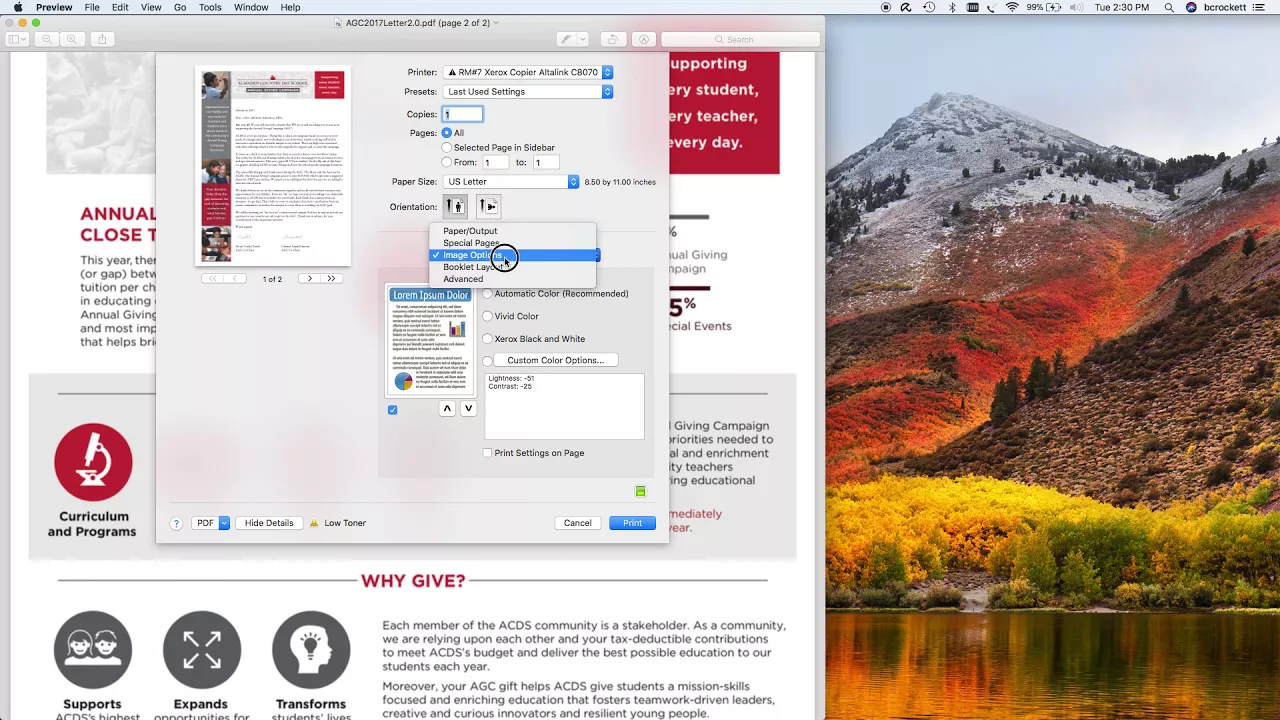Go to the next preview page
This screenshot has height=720, width=1280.
(310, 279)
